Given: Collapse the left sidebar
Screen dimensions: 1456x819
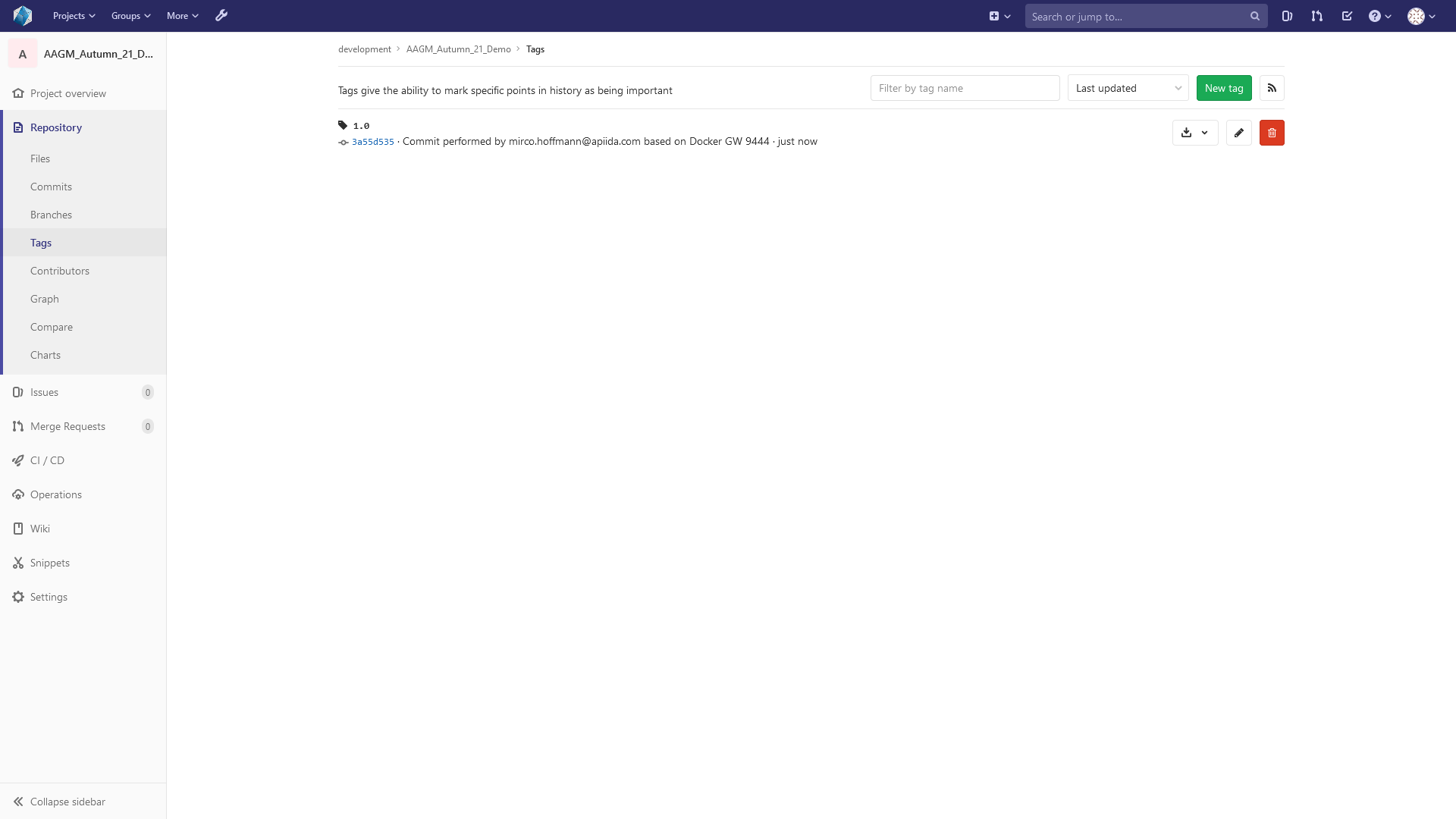Looking at the screenshot, I should pyautogui.click(x=67, y=802).
